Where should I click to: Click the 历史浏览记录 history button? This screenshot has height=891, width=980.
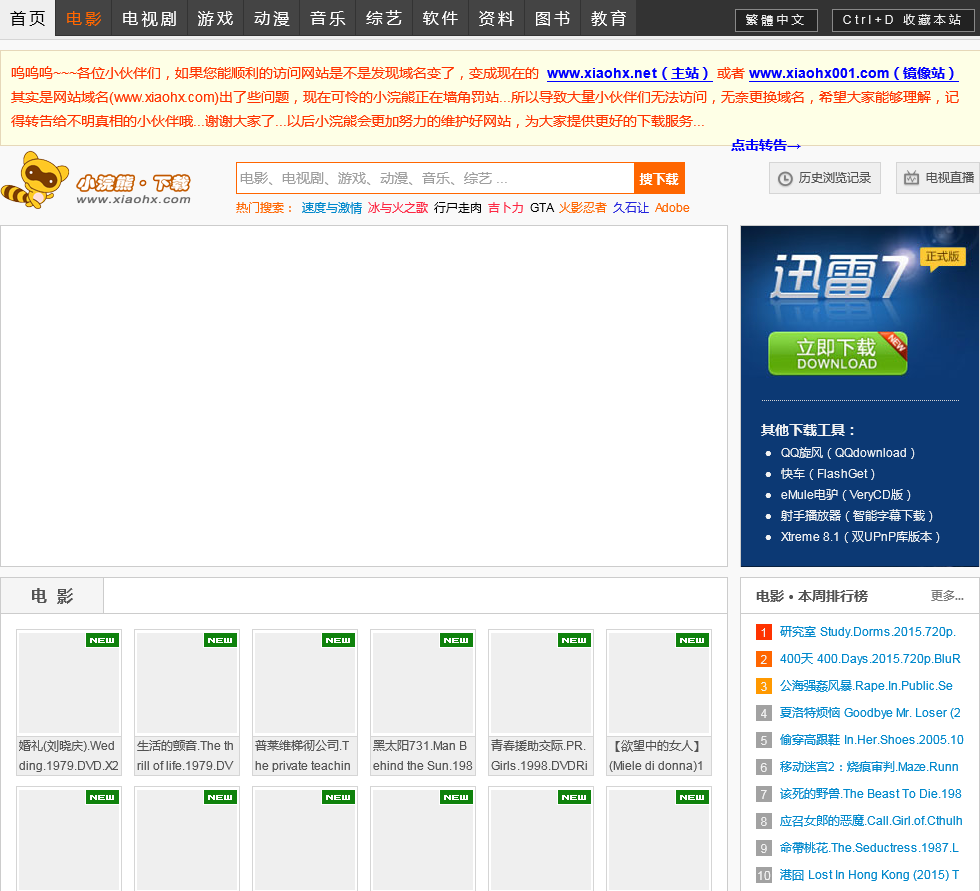[x=824, y=178]
